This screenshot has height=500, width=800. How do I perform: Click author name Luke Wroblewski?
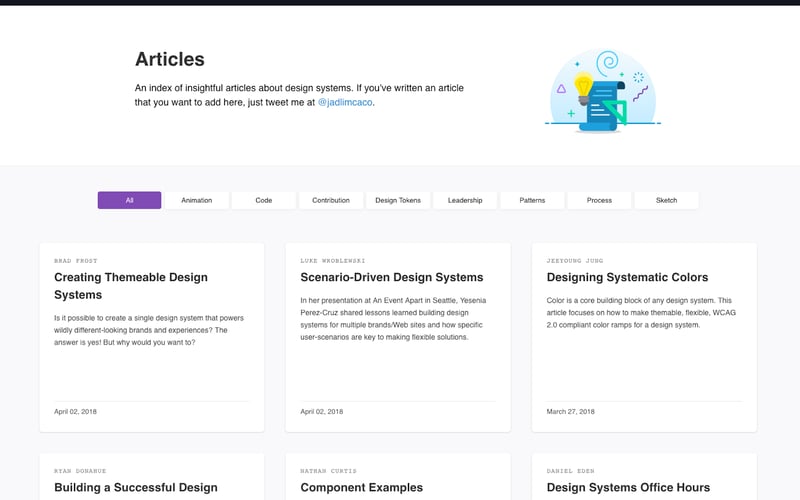tap(333, 261)
